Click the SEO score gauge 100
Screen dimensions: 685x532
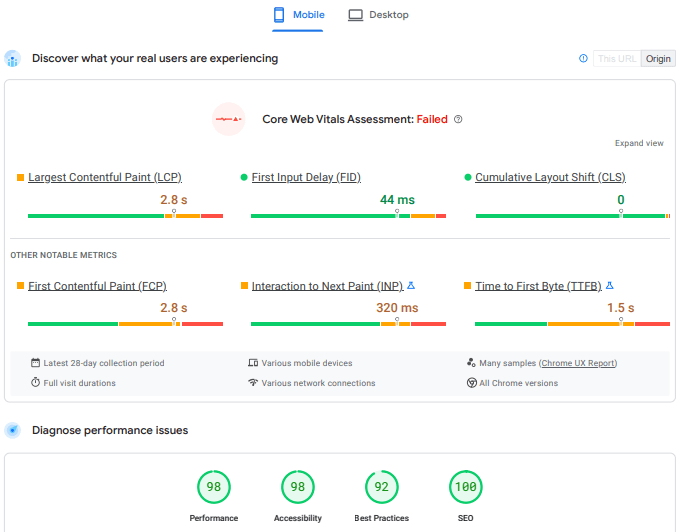tap(465, 487)
